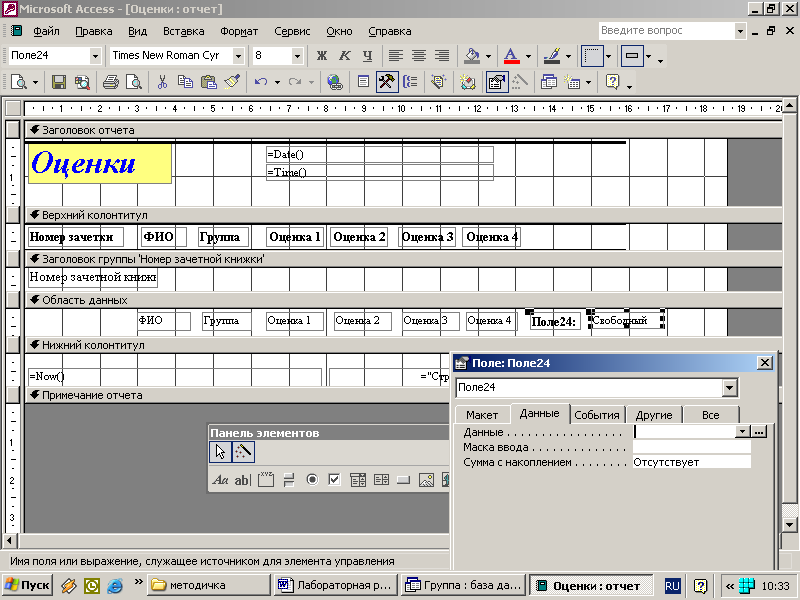Viewport: 800px width, 600px height.
Task: Click the Insert Hyperlink globe icon
Action: click(x=335, y=82)
